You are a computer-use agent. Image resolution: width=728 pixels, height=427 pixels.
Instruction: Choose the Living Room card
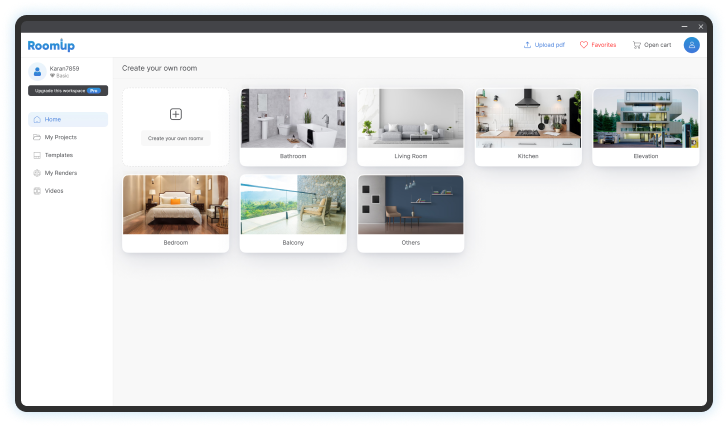click(x=410, y=119)
